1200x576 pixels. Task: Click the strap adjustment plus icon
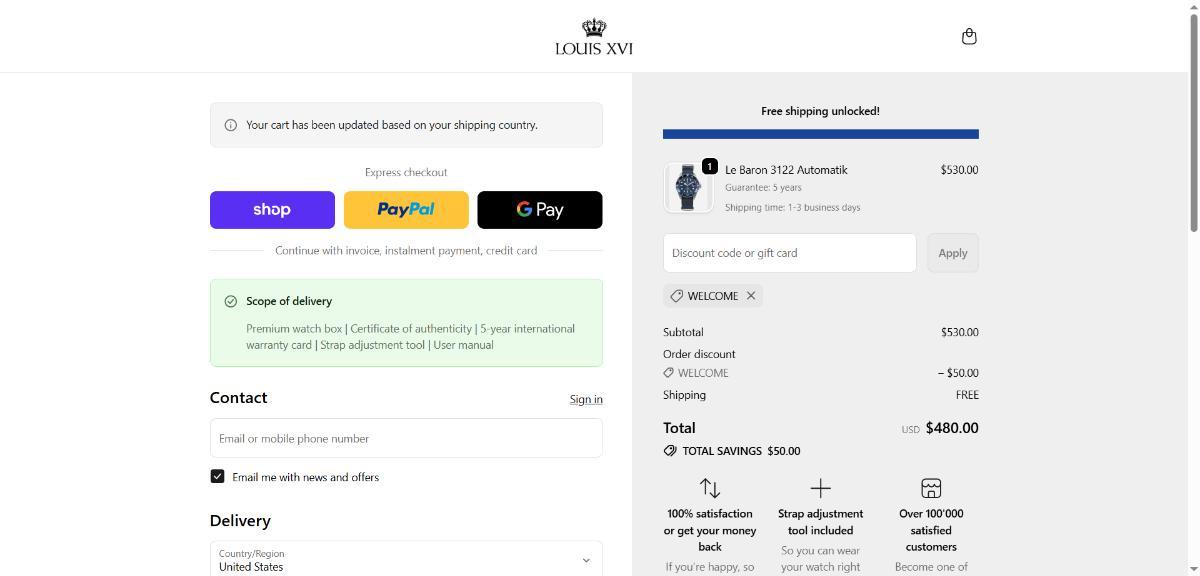[820, 488]
